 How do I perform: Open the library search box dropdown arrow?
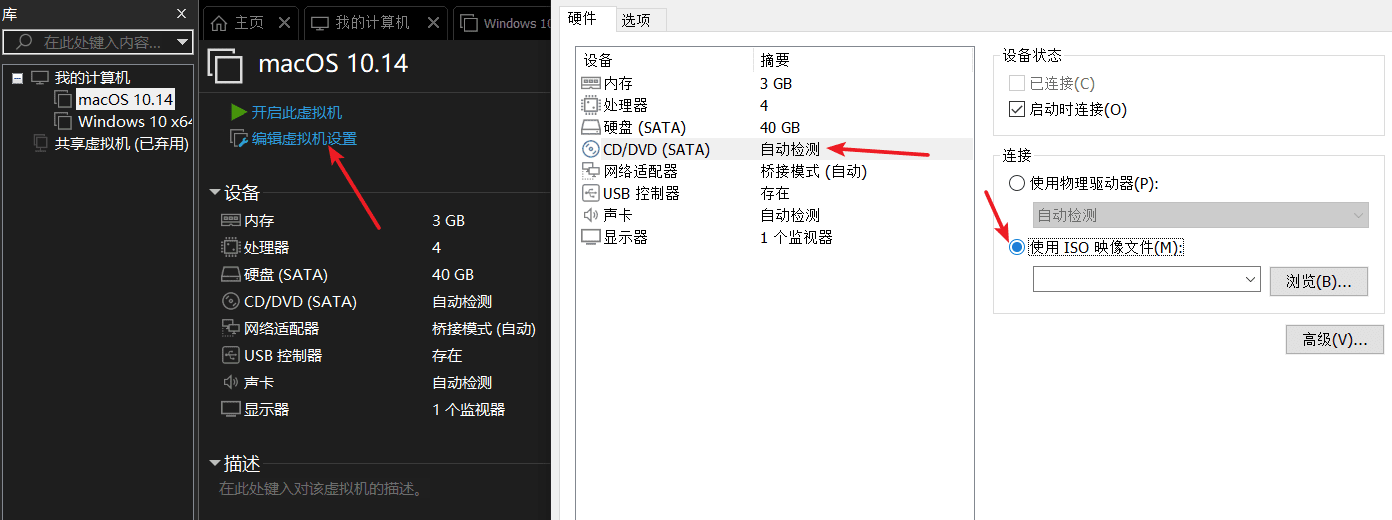tap(181, 42)
